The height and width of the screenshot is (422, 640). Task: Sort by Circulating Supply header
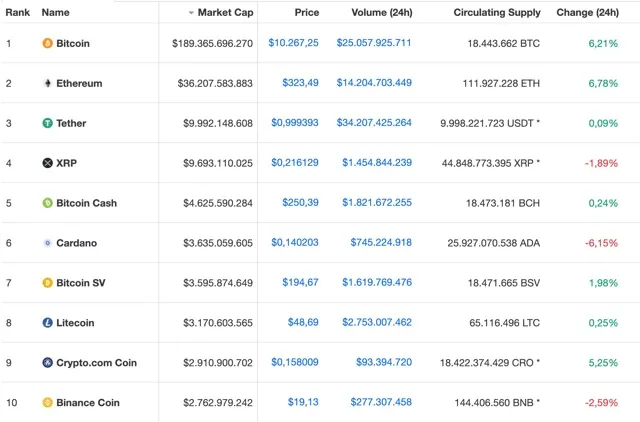coord(497,12)
